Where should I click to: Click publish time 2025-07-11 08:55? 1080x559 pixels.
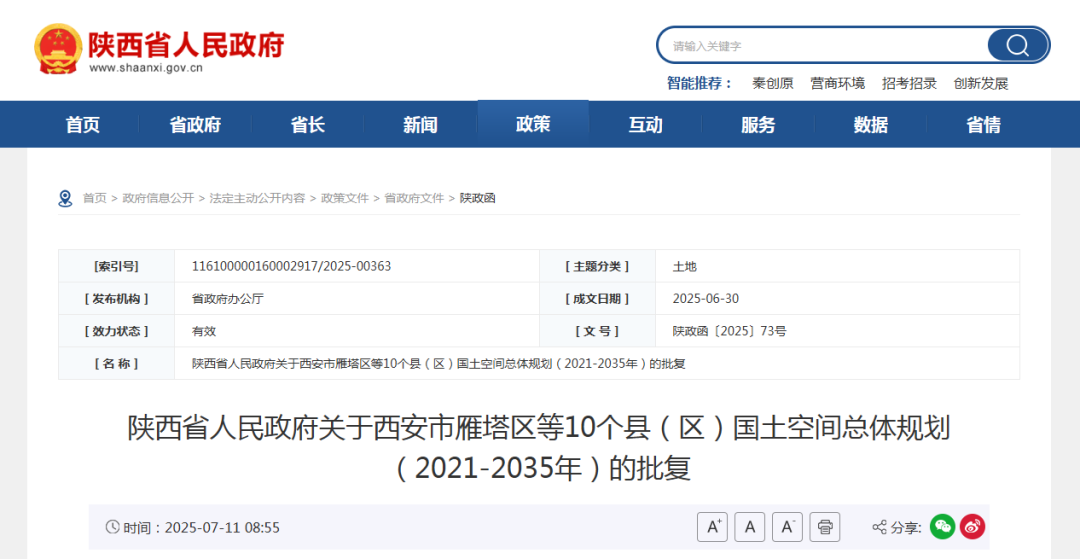tap(222, 528)
